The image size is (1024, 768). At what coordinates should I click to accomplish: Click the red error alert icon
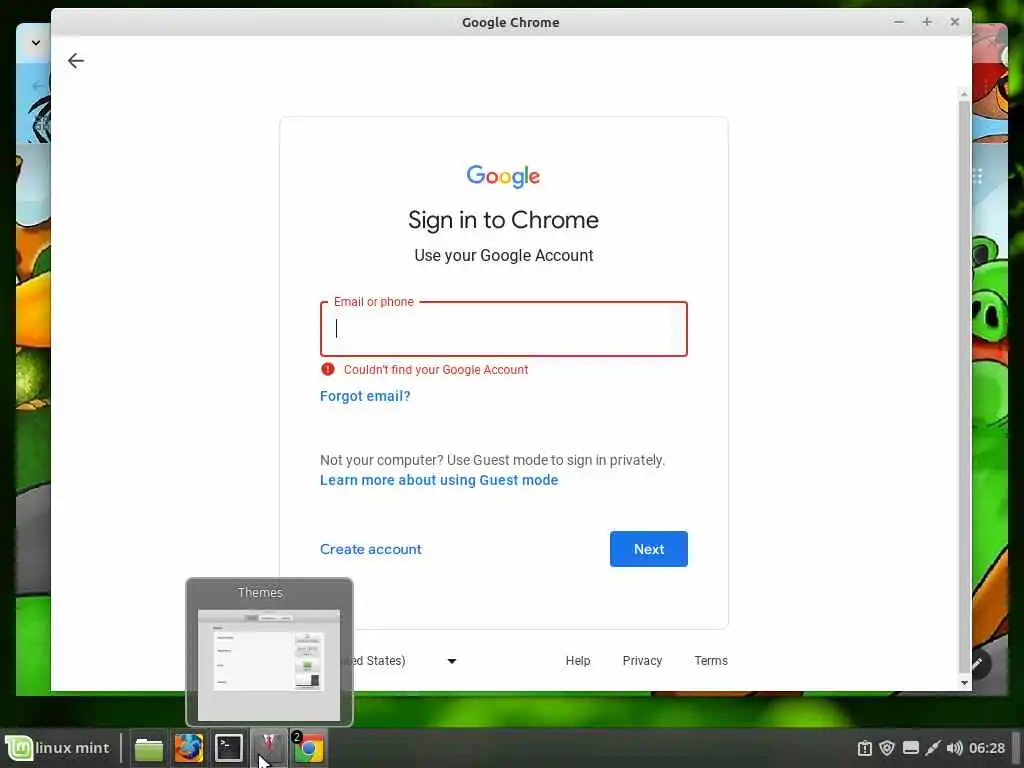point(328,370)
